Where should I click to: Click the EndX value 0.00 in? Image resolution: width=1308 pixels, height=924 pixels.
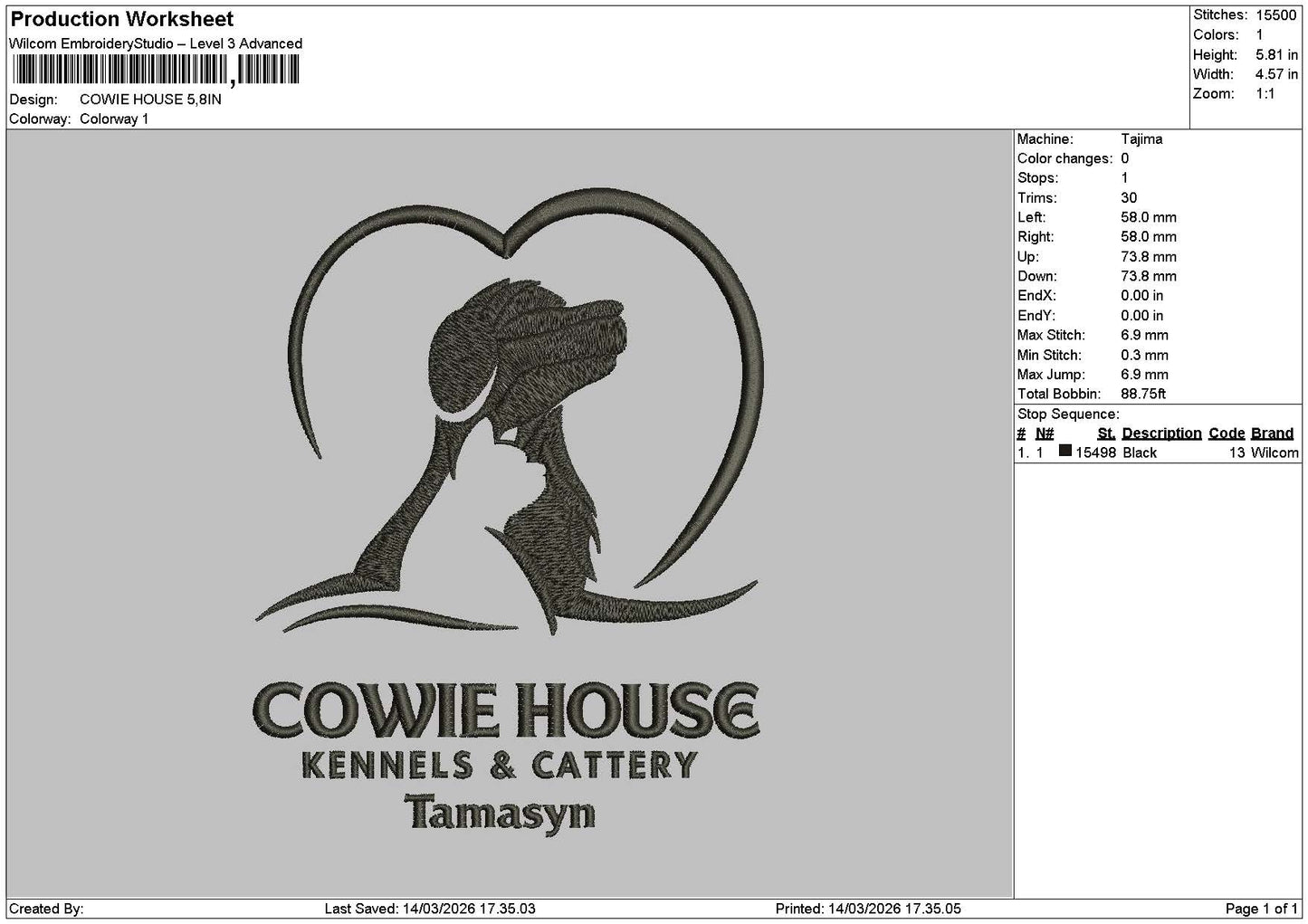tap(1142, 296)
